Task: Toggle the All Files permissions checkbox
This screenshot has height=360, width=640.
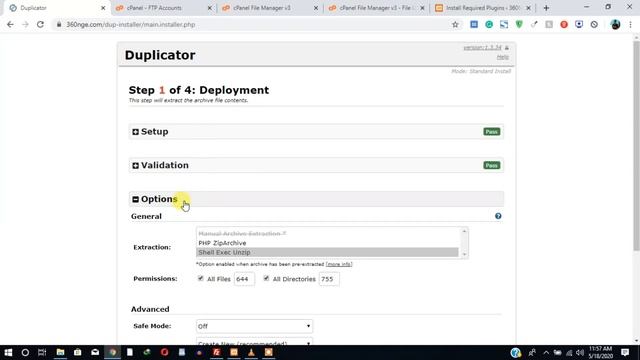Action: click(x=200, y=278)
